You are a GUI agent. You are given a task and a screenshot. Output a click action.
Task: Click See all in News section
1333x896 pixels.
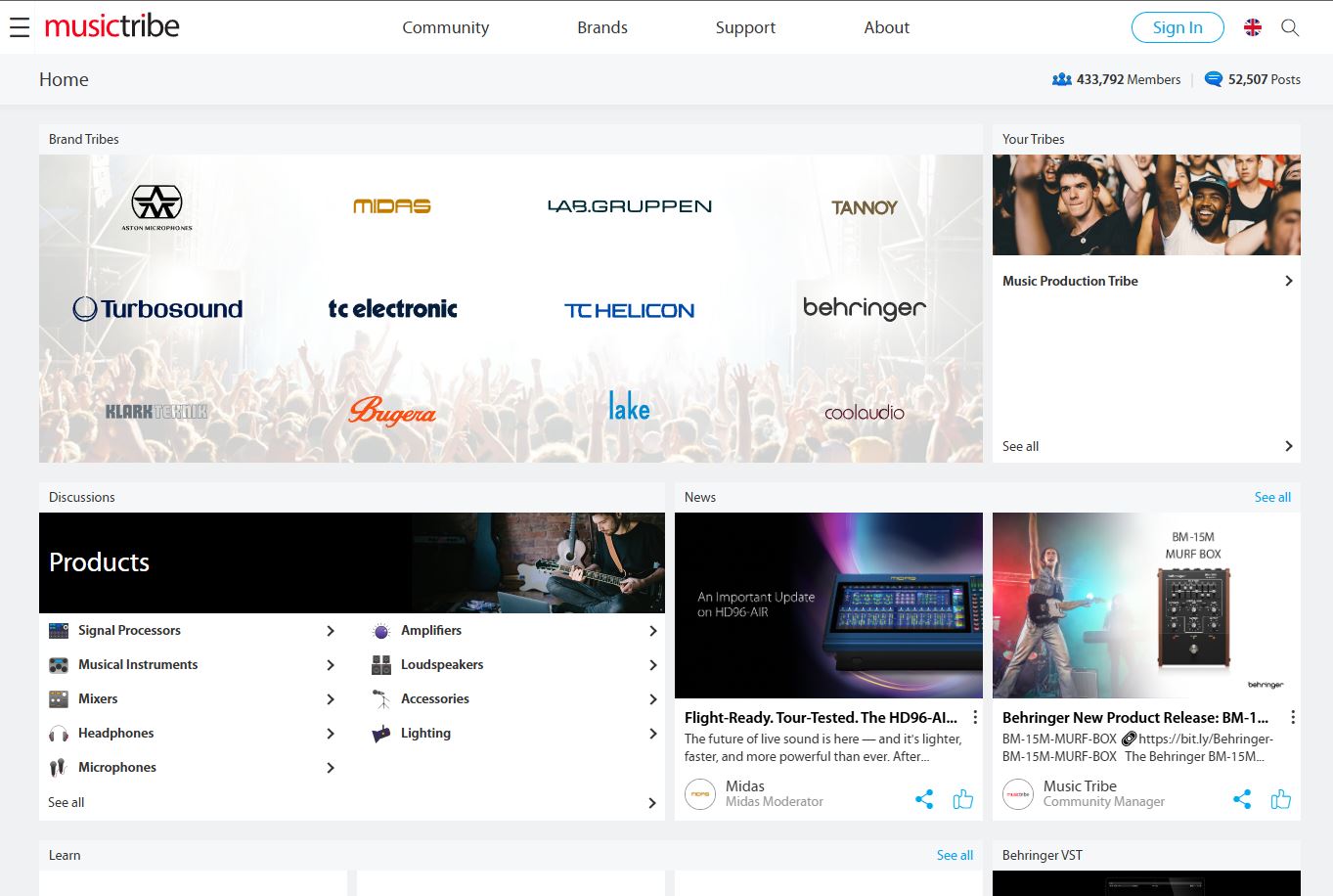coord(1272,497)
